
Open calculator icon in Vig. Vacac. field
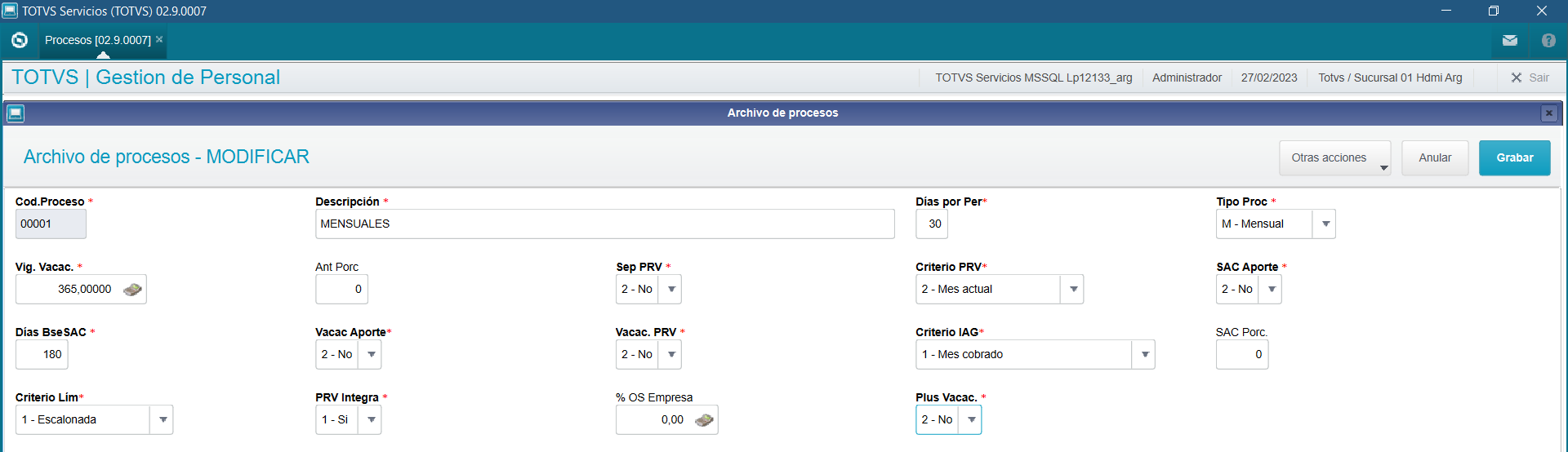[x=132, y=289]
